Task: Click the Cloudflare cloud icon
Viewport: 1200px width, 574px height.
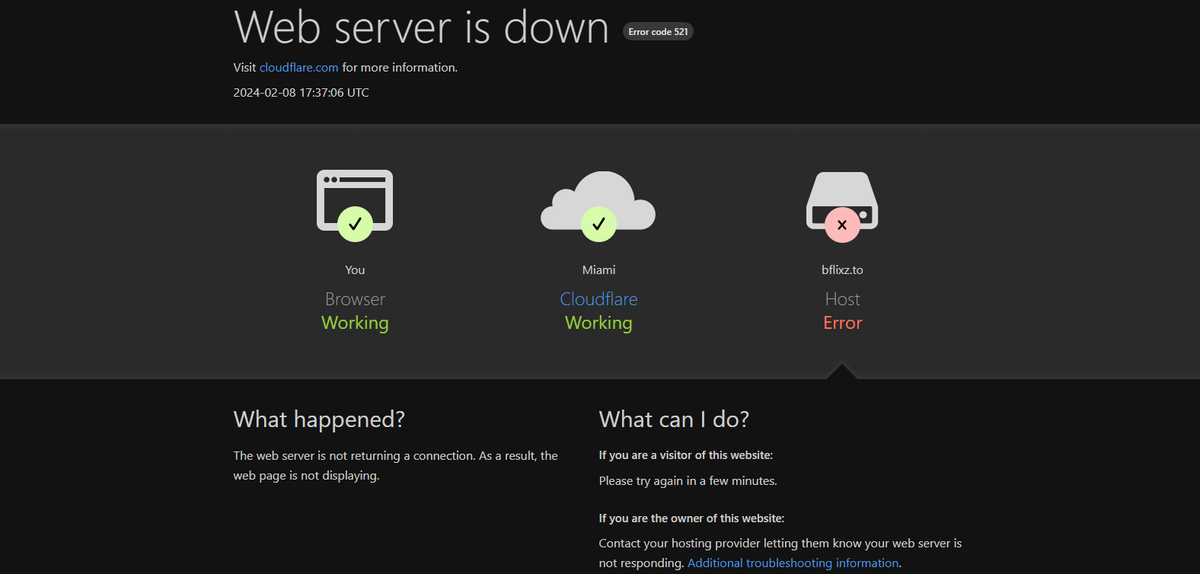Action: point(598,200)
